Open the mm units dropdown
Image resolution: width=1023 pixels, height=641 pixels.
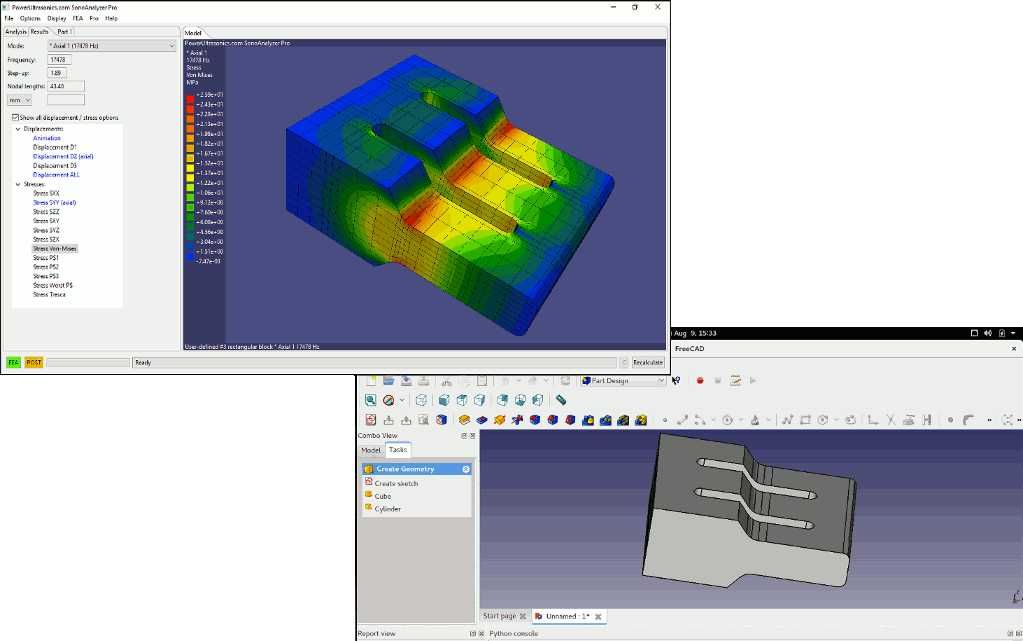click(x=20, y=100)
